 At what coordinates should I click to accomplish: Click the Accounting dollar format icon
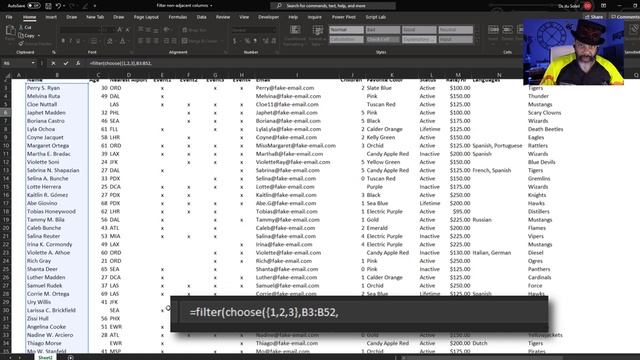[235, 41]
